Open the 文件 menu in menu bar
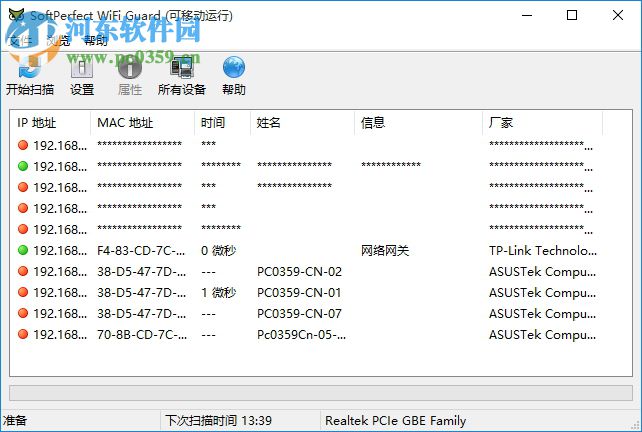642x432 pixels. [19, 41]
